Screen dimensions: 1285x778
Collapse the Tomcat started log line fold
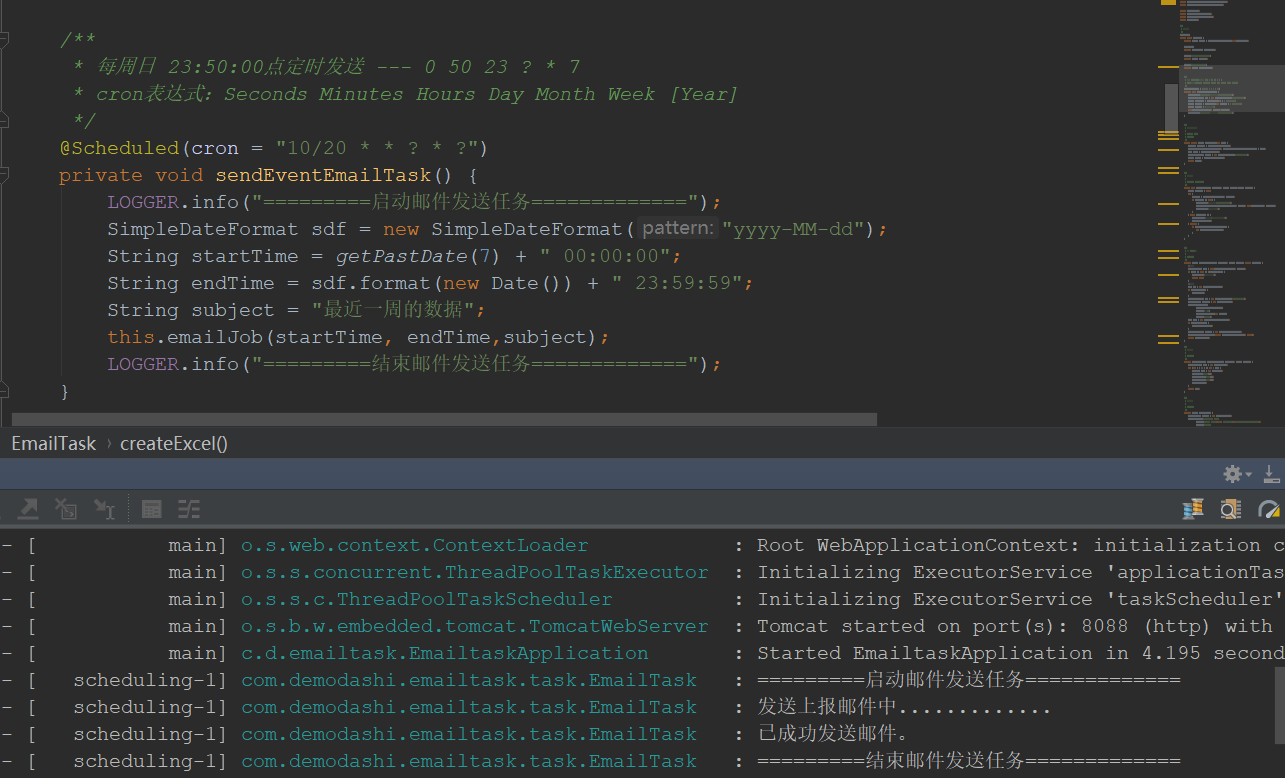point(8,625)
